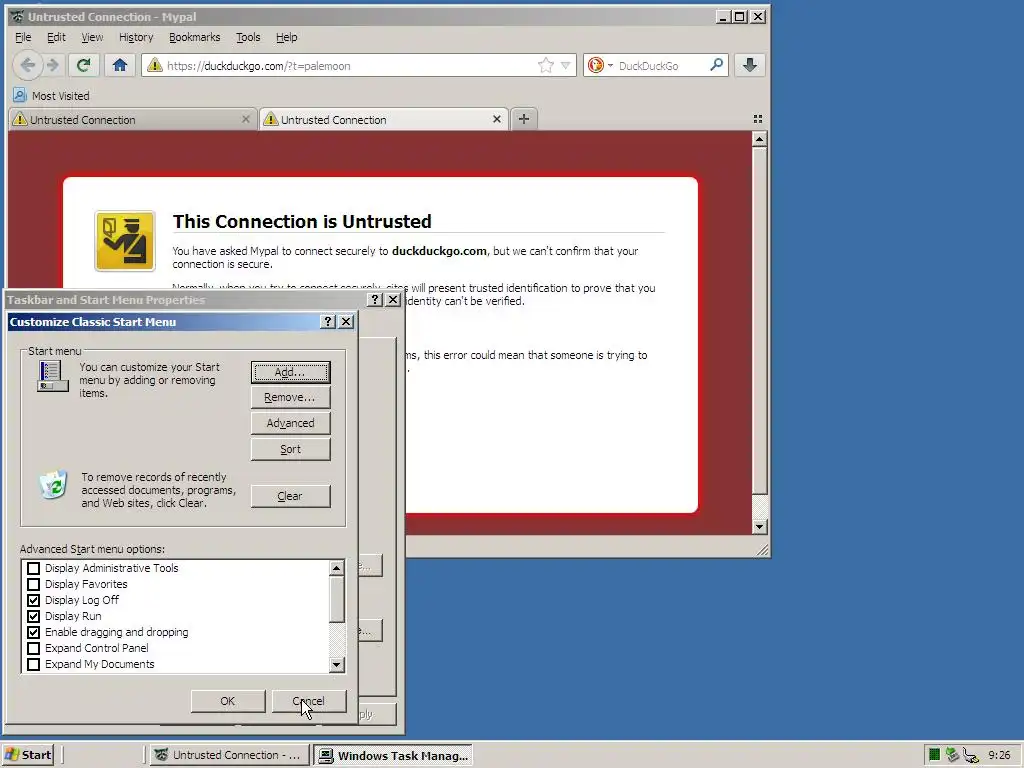
Task: Open the Help menu in Mypal
Action: click(287, 37)
